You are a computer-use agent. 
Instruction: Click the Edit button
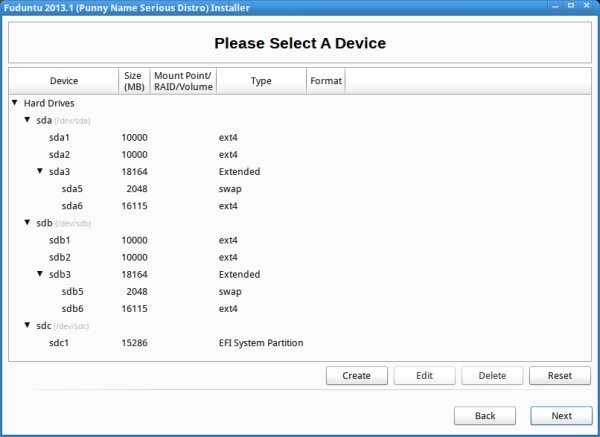pyautogui.click(x=424, y=375)
